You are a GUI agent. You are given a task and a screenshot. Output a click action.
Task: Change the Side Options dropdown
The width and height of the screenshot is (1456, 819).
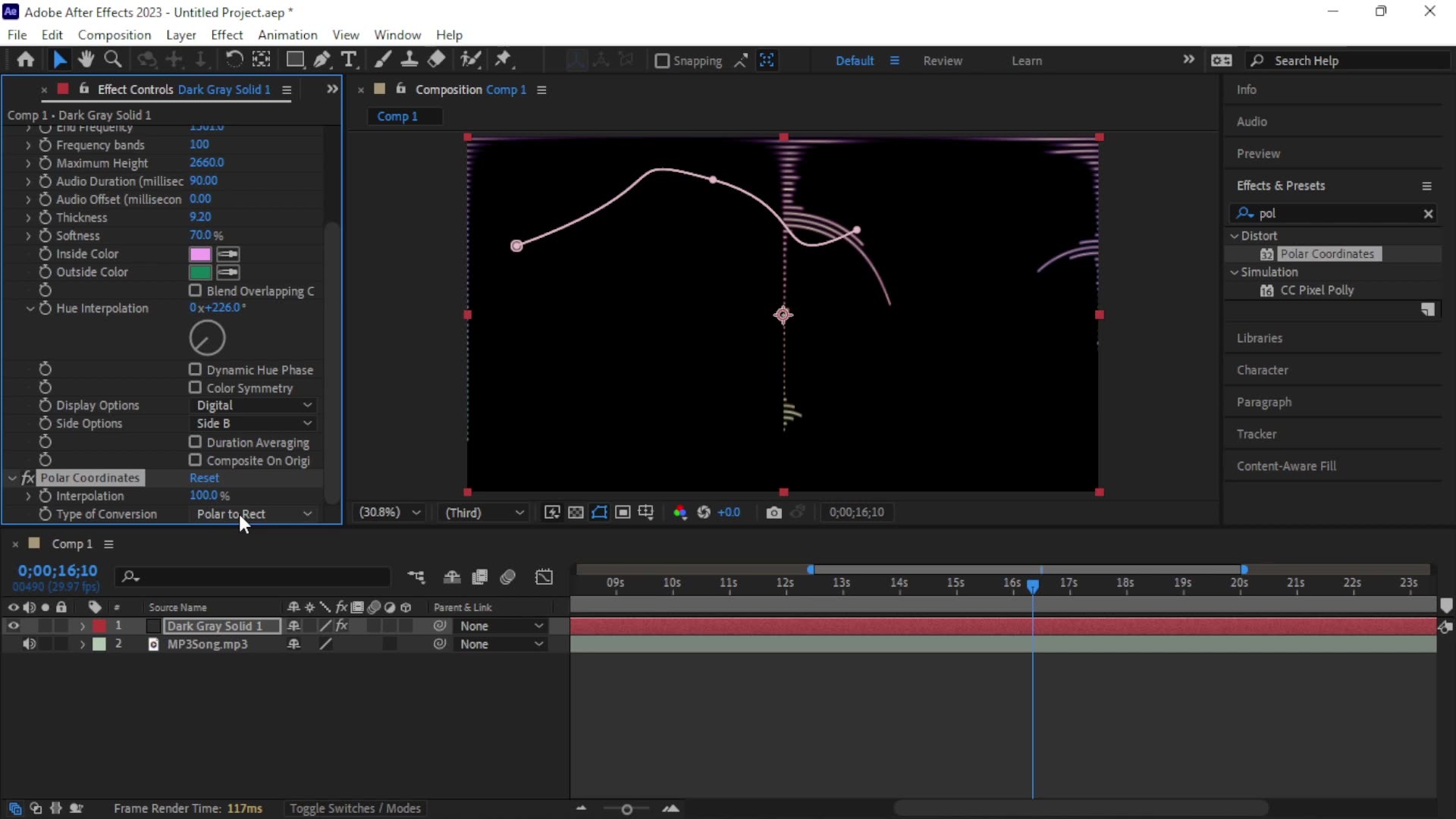(x=254, y=423)
